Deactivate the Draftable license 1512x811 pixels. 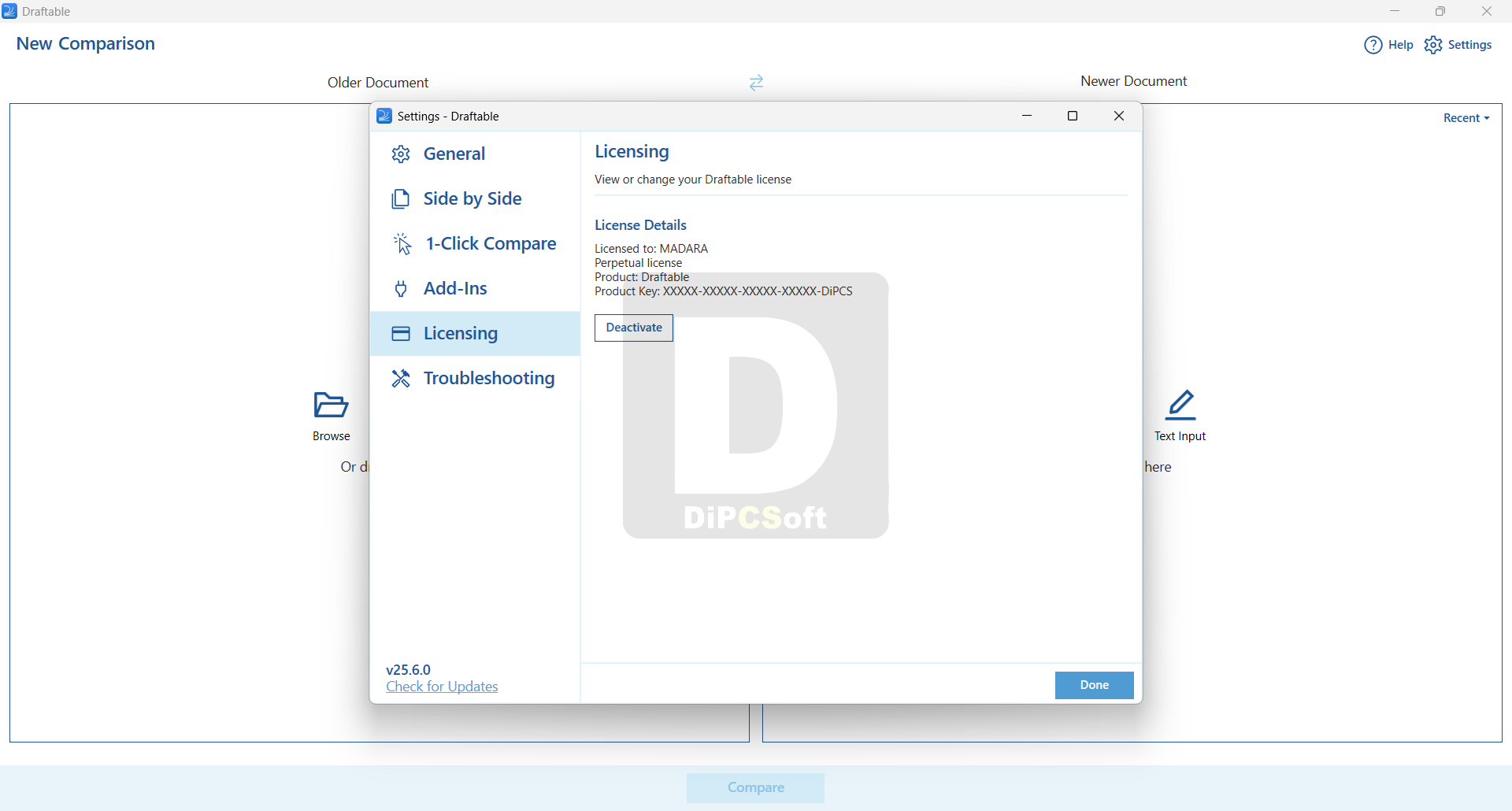point(634,328)
